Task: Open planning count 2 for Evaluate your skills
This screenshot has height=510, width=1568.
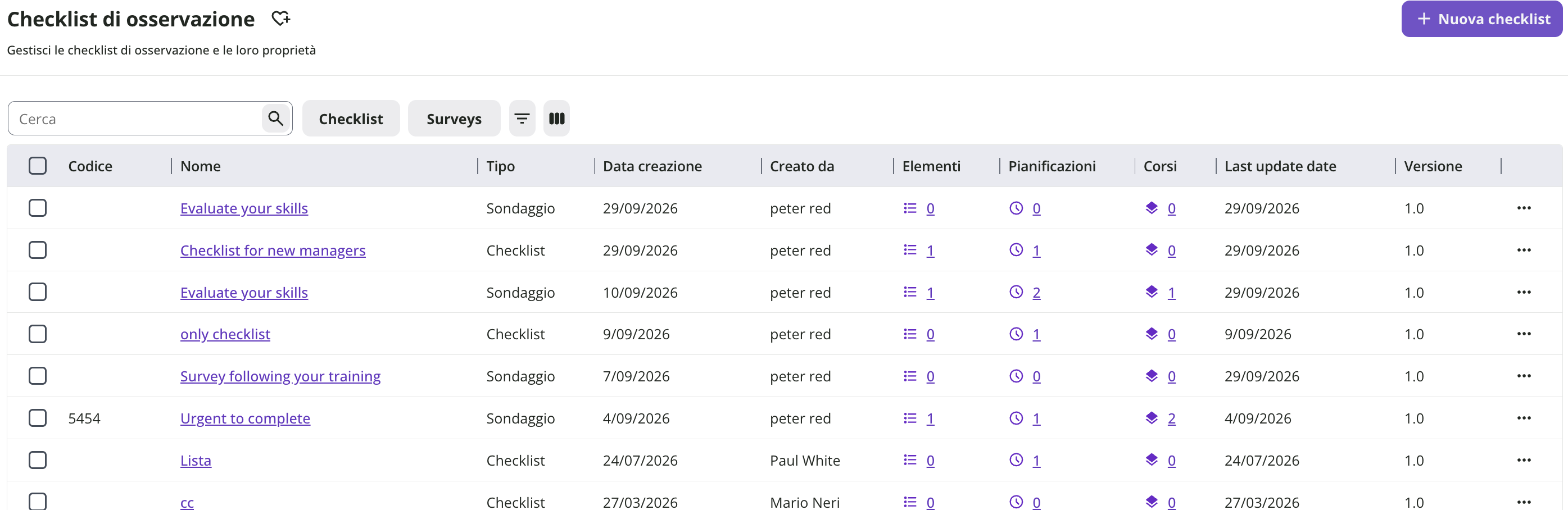Action: [1036, 292]
